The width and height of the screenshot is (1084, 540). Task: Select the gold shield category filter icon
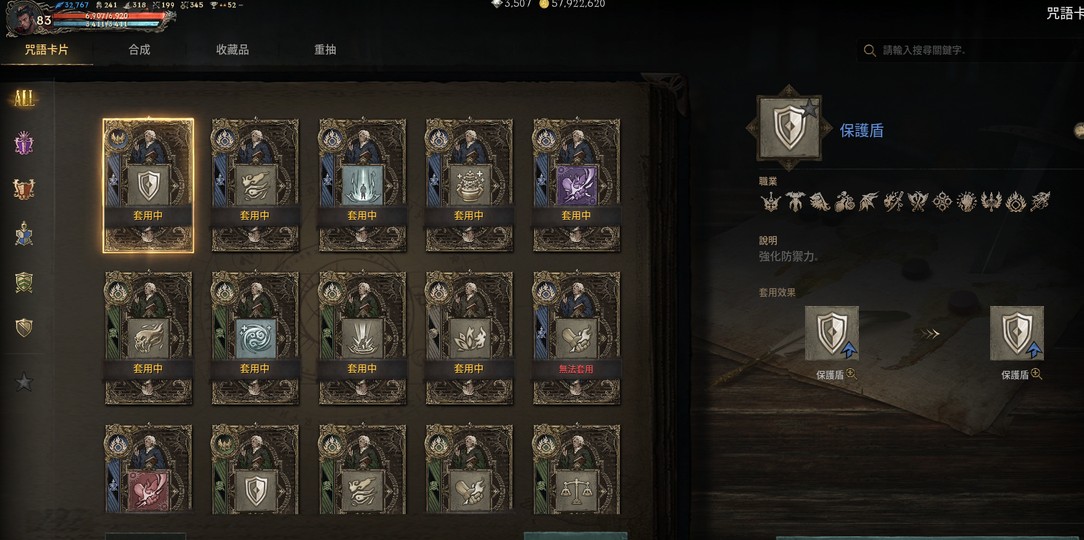click(x=24, y=328)
